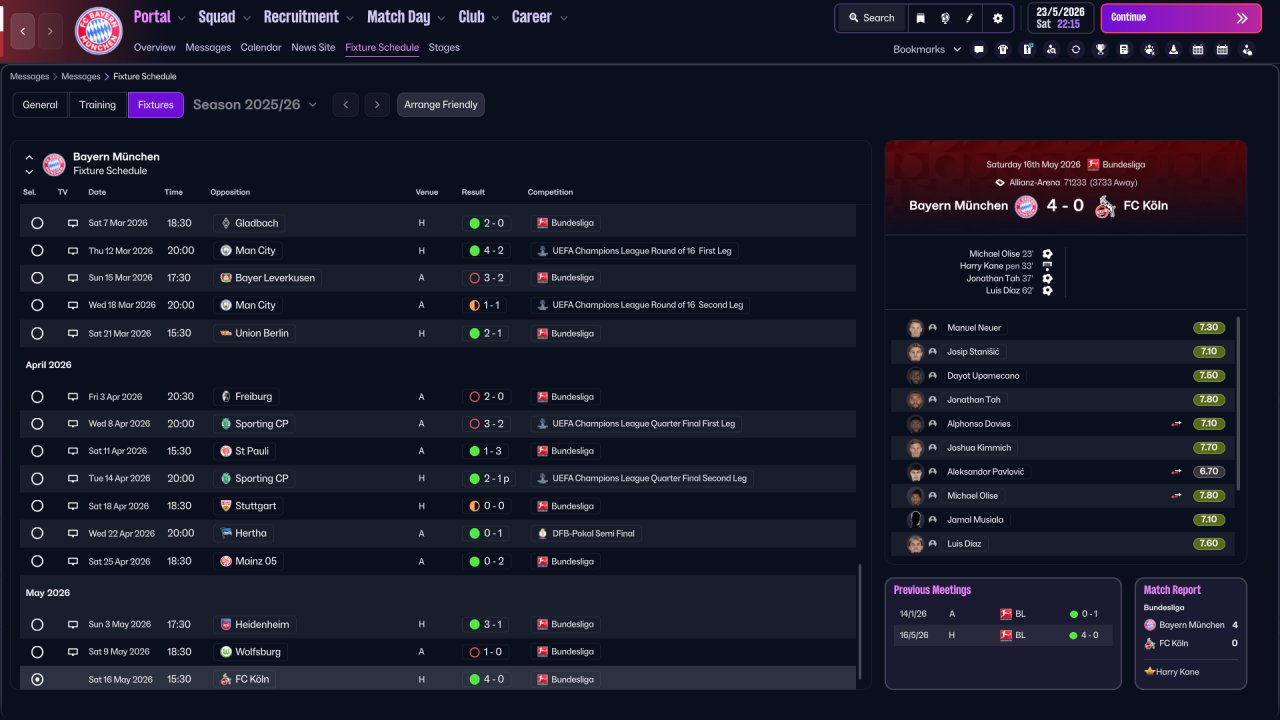
Task: Switch to the General view tab
Action: [x=40, y=105]
